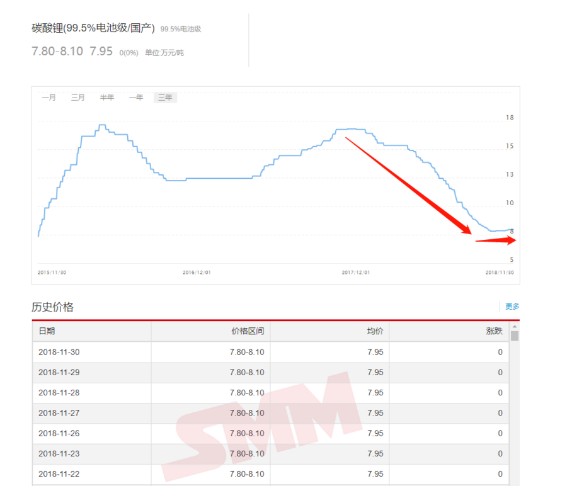The height and width of the screenshot is (499, 565).
Task: Open the 更多 history link
Action: pyautogui.click(x=512, y=306)
